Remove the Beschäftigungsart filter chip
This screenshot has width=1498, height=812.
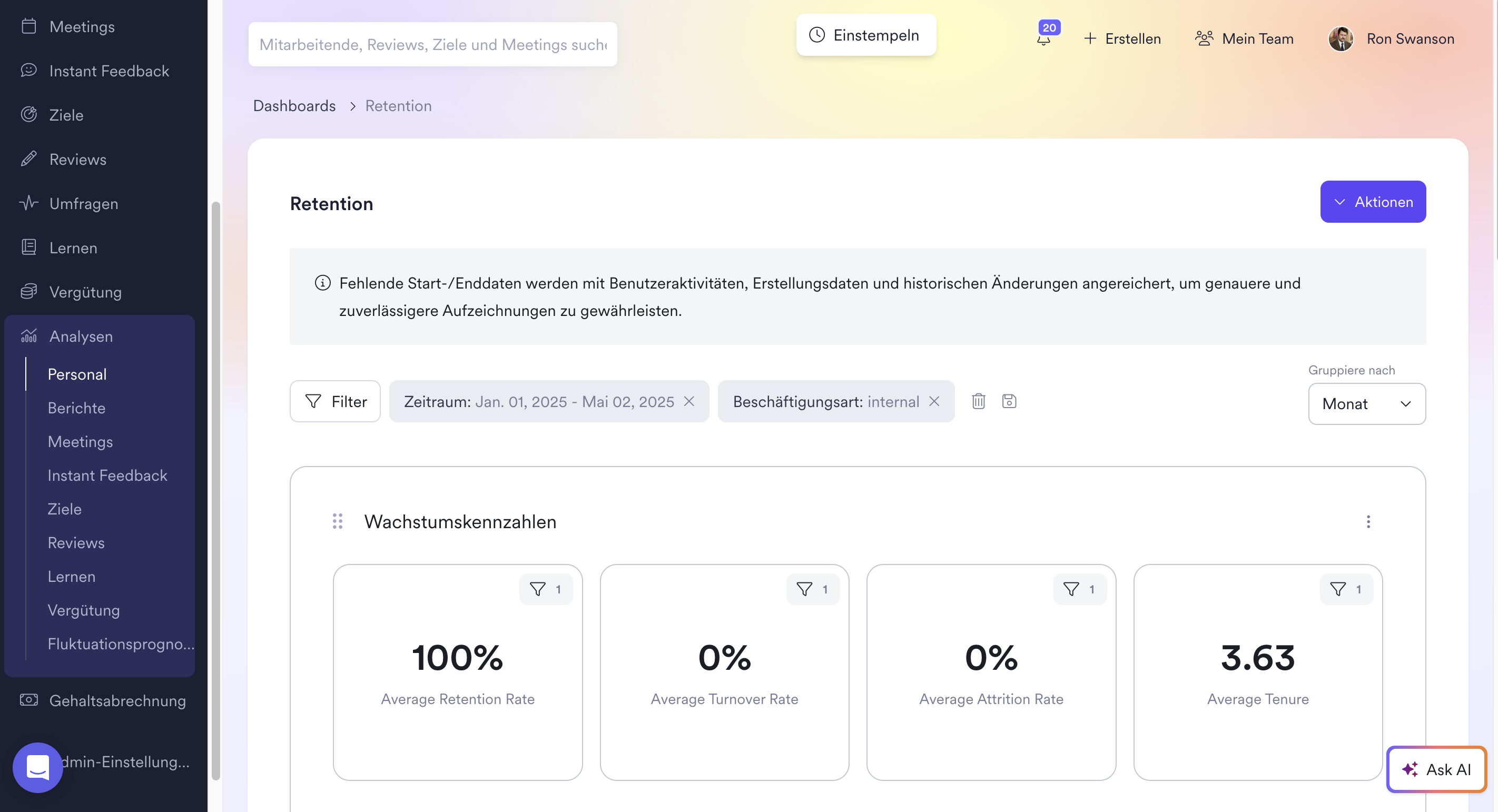pyautogui.click(x=934, y=401)
